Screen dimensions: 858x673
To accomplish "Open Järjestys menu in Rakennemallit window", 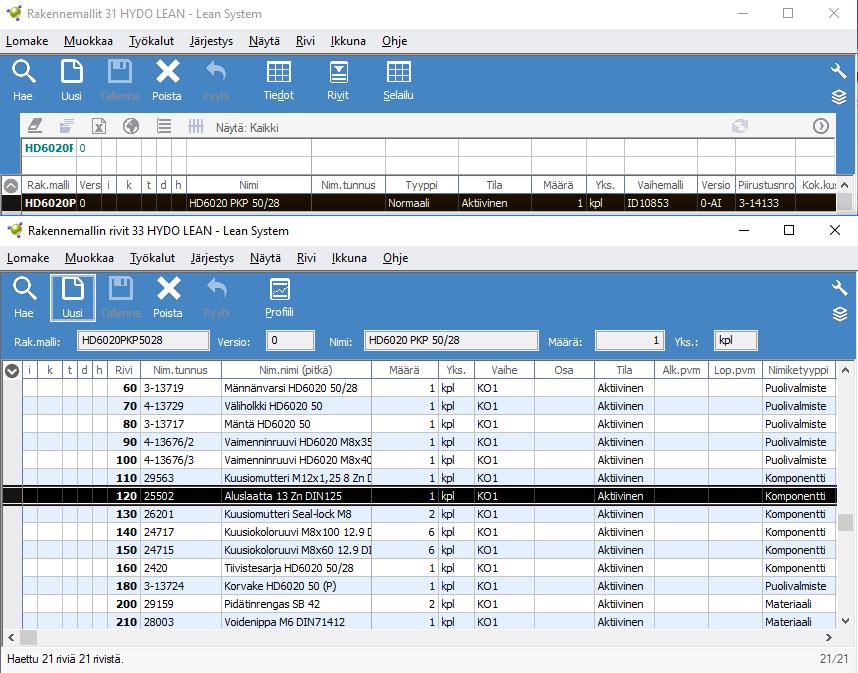I will pyautogui.click(x=211, y=41).
